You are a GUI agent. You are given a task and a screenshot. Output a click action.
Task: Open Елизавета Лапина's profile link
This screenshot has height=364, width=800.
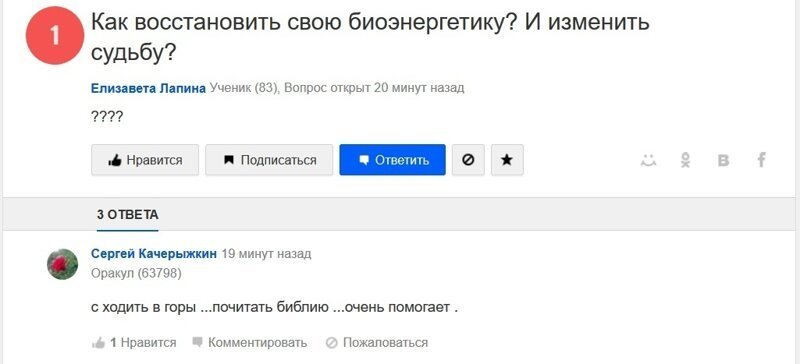(148, 88)
